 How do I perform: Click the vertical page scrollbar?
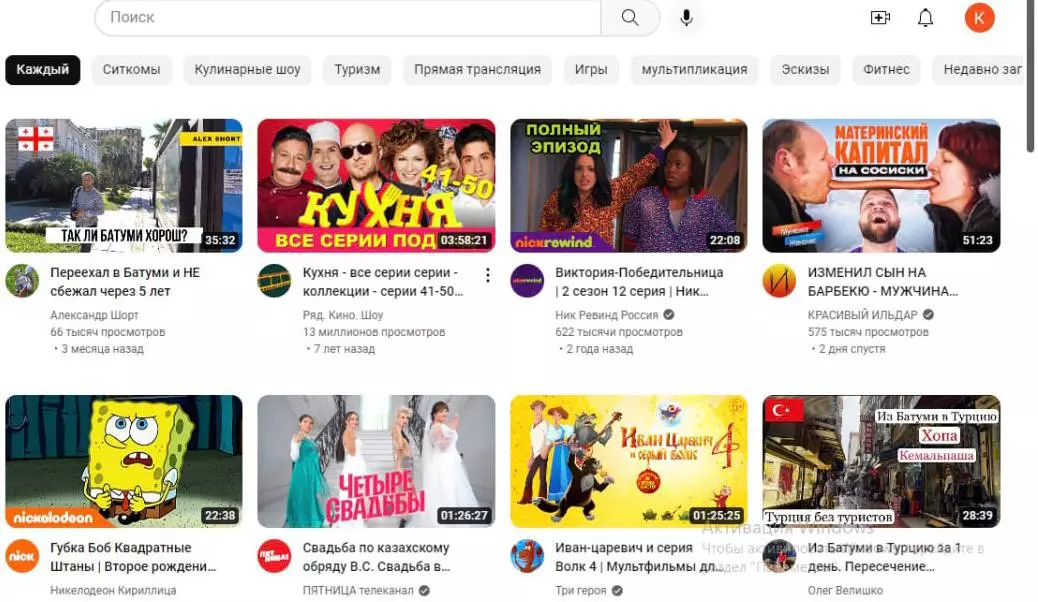point(1030,76)
